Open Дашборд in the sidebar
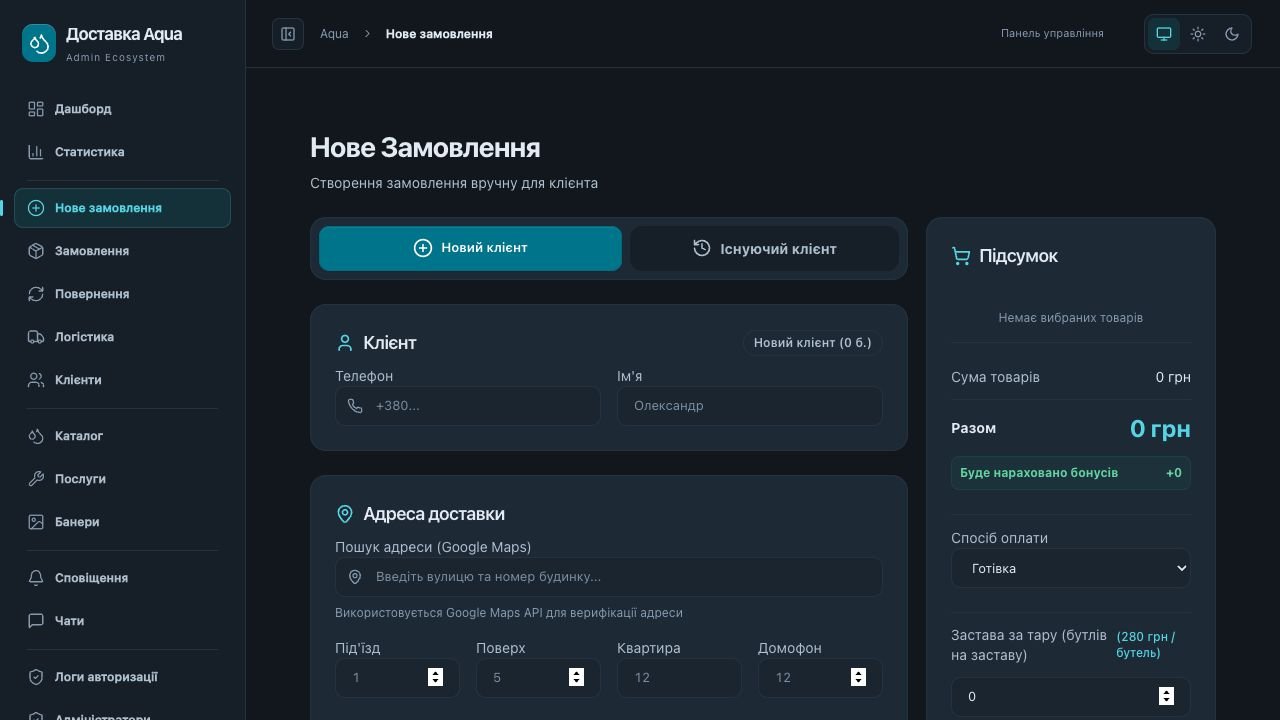The width and height of the screenshot is (1280, 720). (122, 109)
